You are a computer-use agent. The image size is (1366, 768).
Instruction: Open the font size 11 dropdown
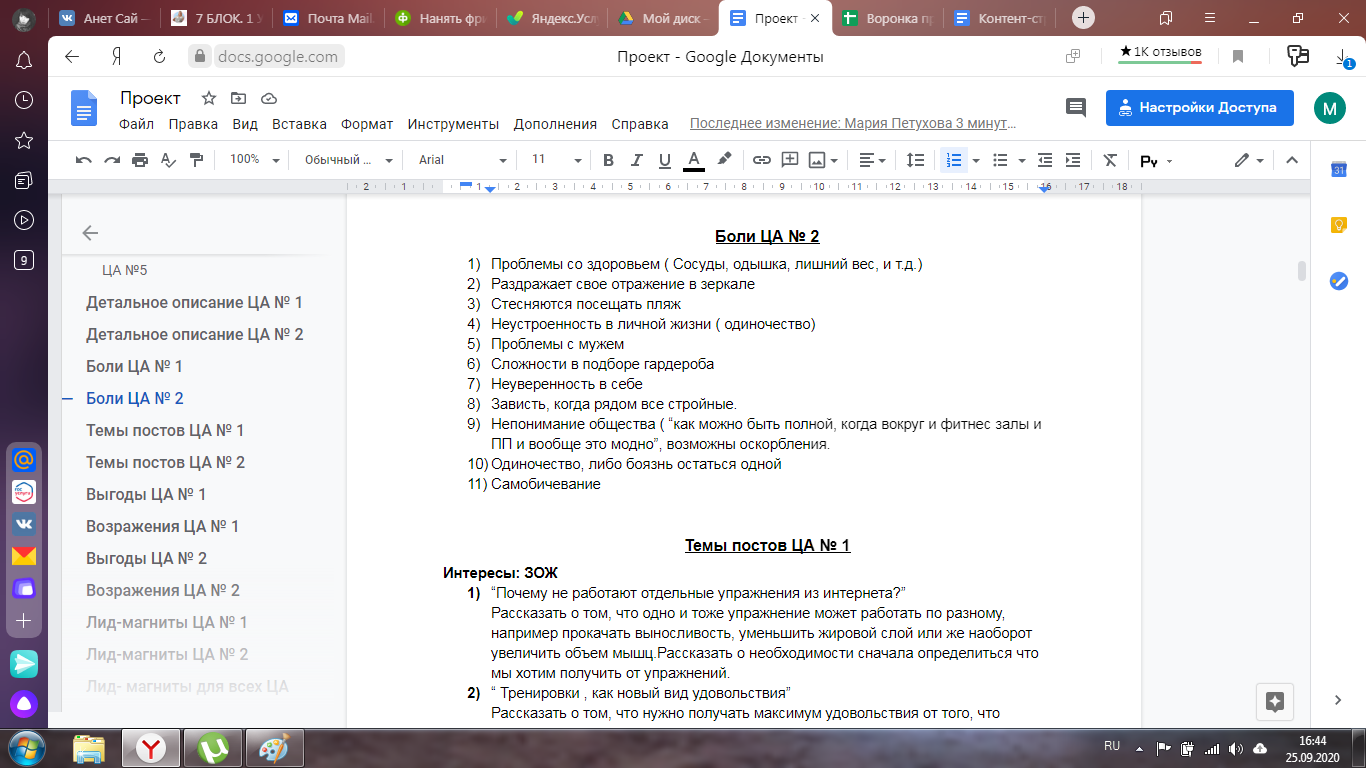pos(556,160)
